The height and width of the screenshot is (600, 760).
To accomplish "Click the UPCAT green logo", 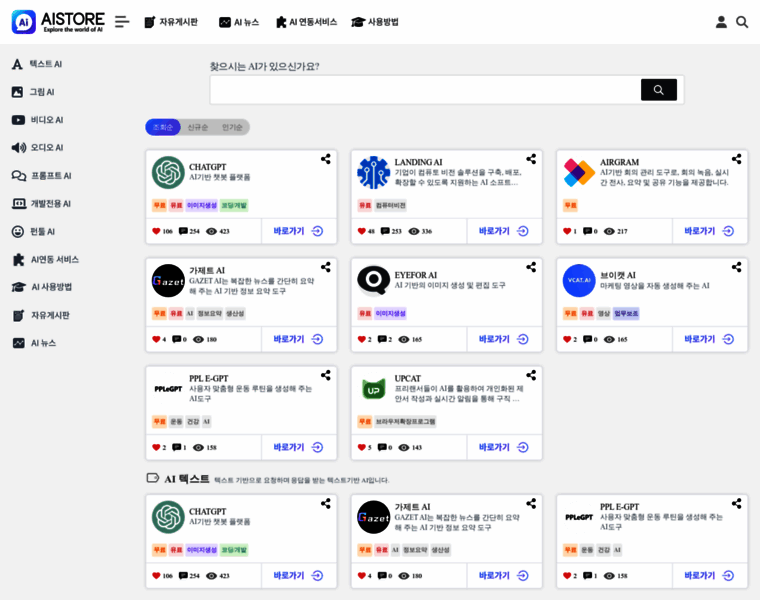I will click(374, 389).
